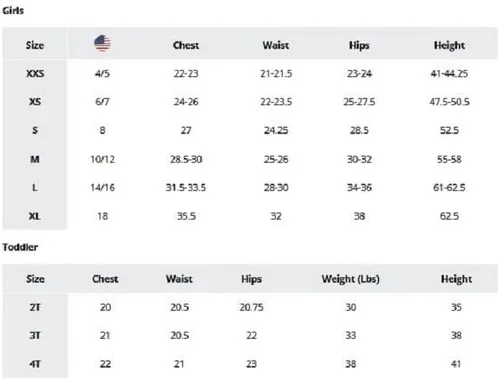The image size is (500, 380).
Task: Click the Girls table Height column header
Action: coord(449,45)
